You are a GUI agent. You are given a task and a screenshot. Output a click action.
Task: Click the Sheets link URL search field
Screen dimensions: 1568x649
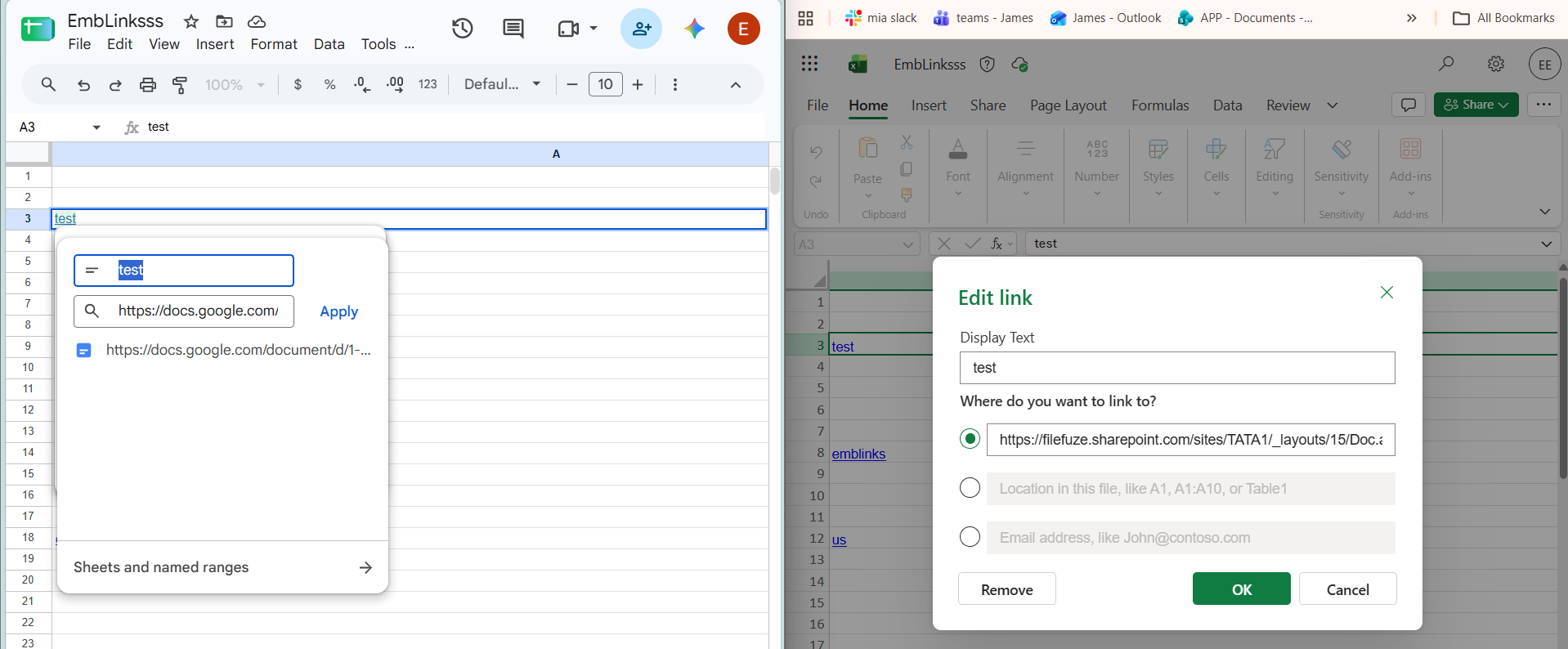pyautogui.click(x=184, y=311)
